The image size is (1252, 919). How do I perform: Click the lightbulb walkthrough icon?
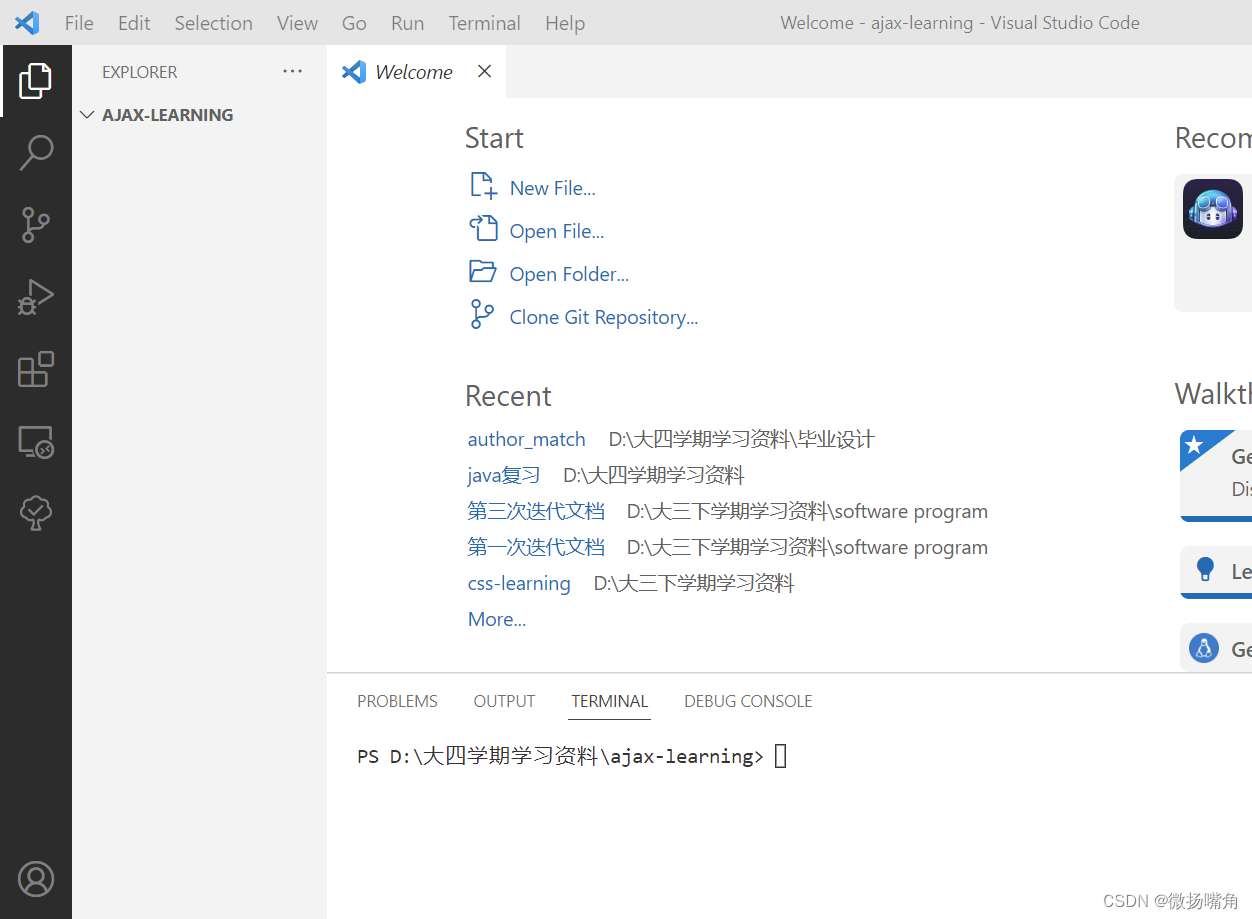pyautogui.click(x=1204, y=570)
